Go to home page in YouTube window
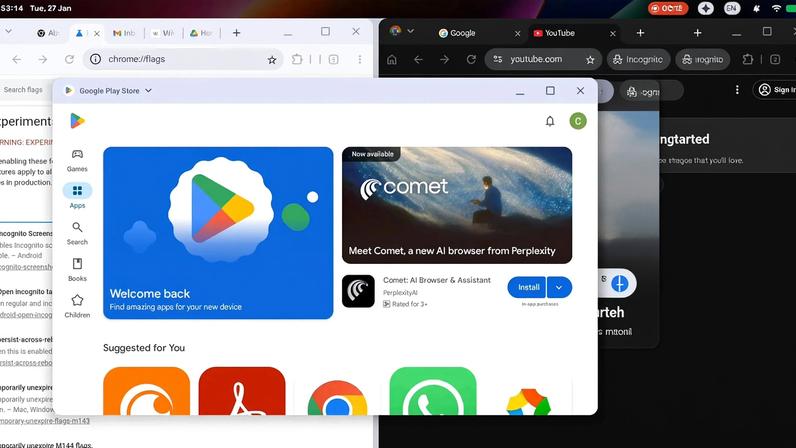Image resolution: width=796 pixels, height=448 pixels. (x=392, y=60)
